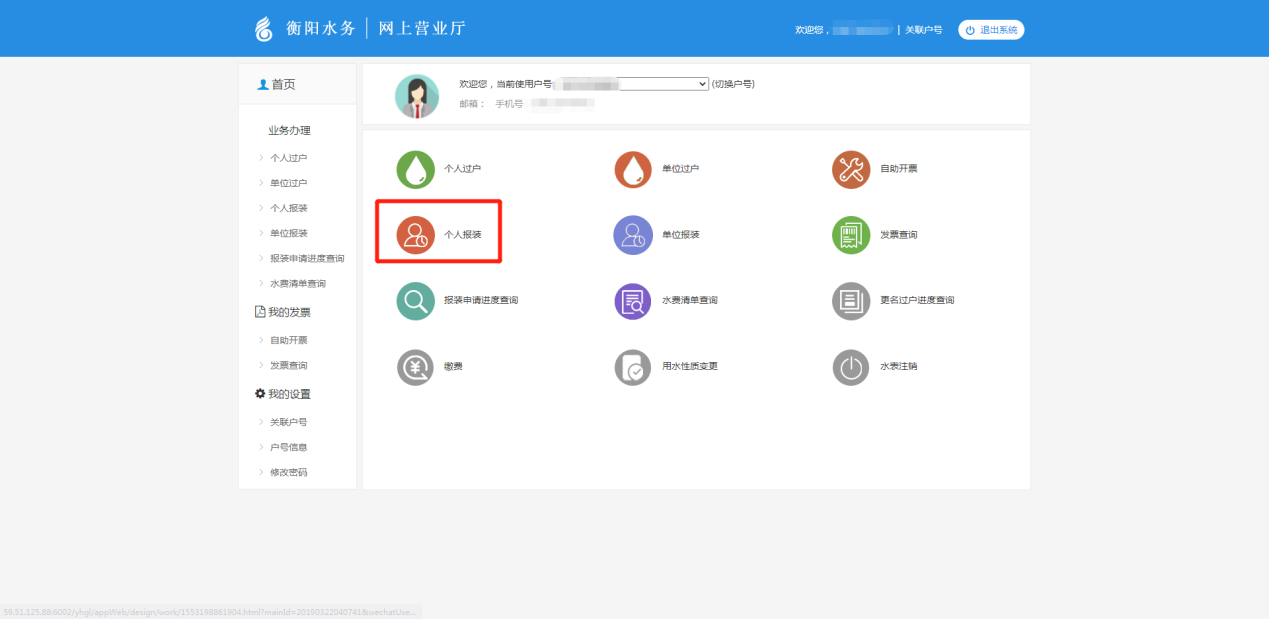Screen dimensions: 1269x619
Task: Open the 更名过户进度查询 icon
Action: click(851, 301)
